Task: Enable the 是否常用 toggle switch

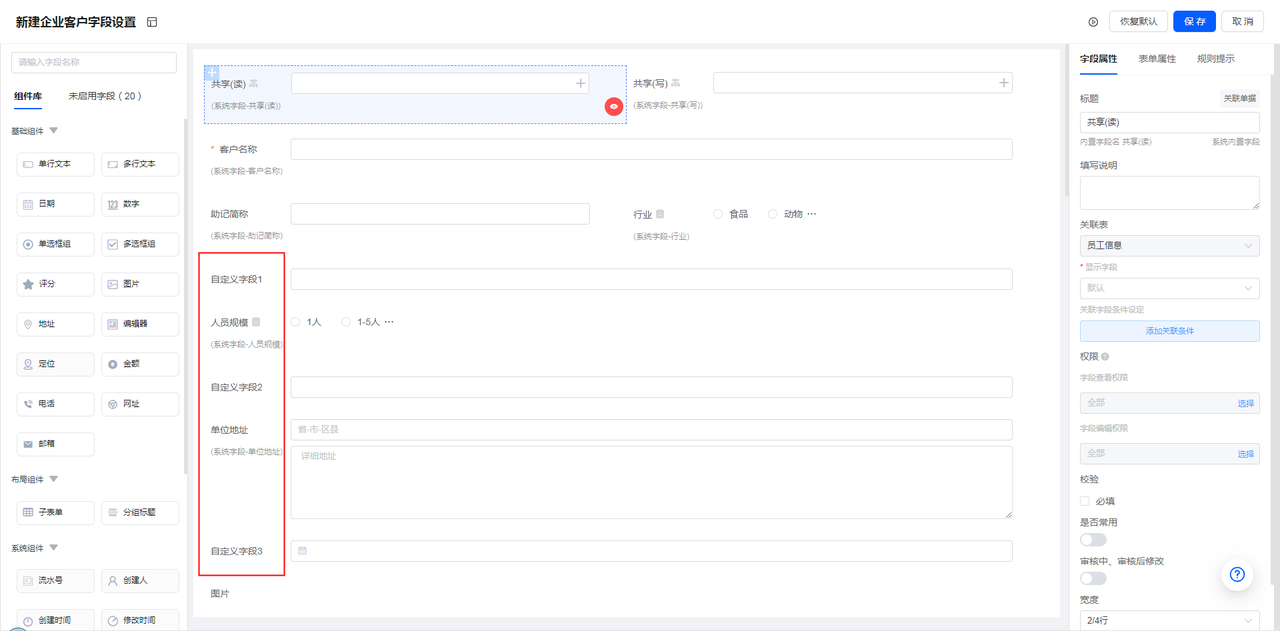Action: coord(1093,540)
